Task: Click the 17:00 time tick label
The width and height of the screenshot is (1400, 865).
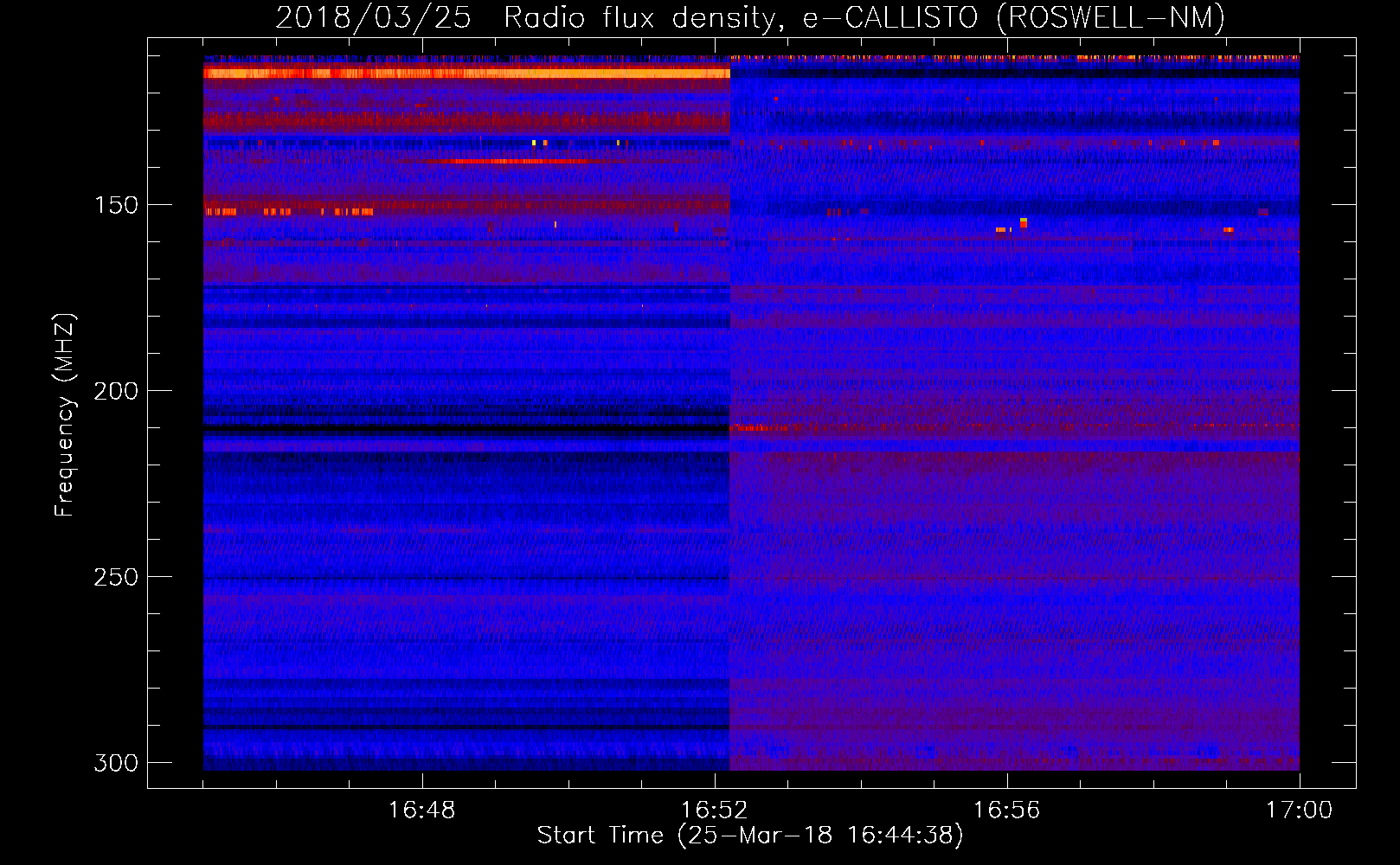Action: [1299, 811]
